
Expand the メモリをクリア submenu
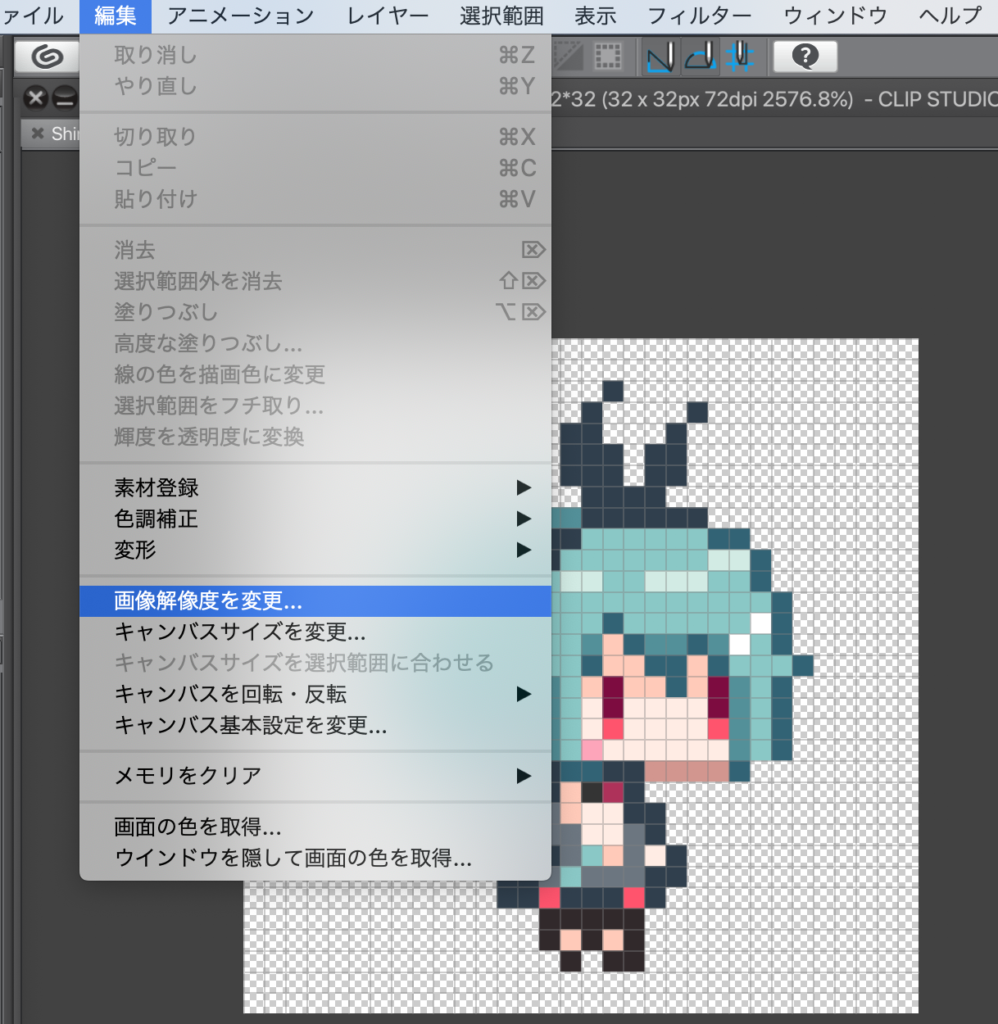click(x=315, y=776)
